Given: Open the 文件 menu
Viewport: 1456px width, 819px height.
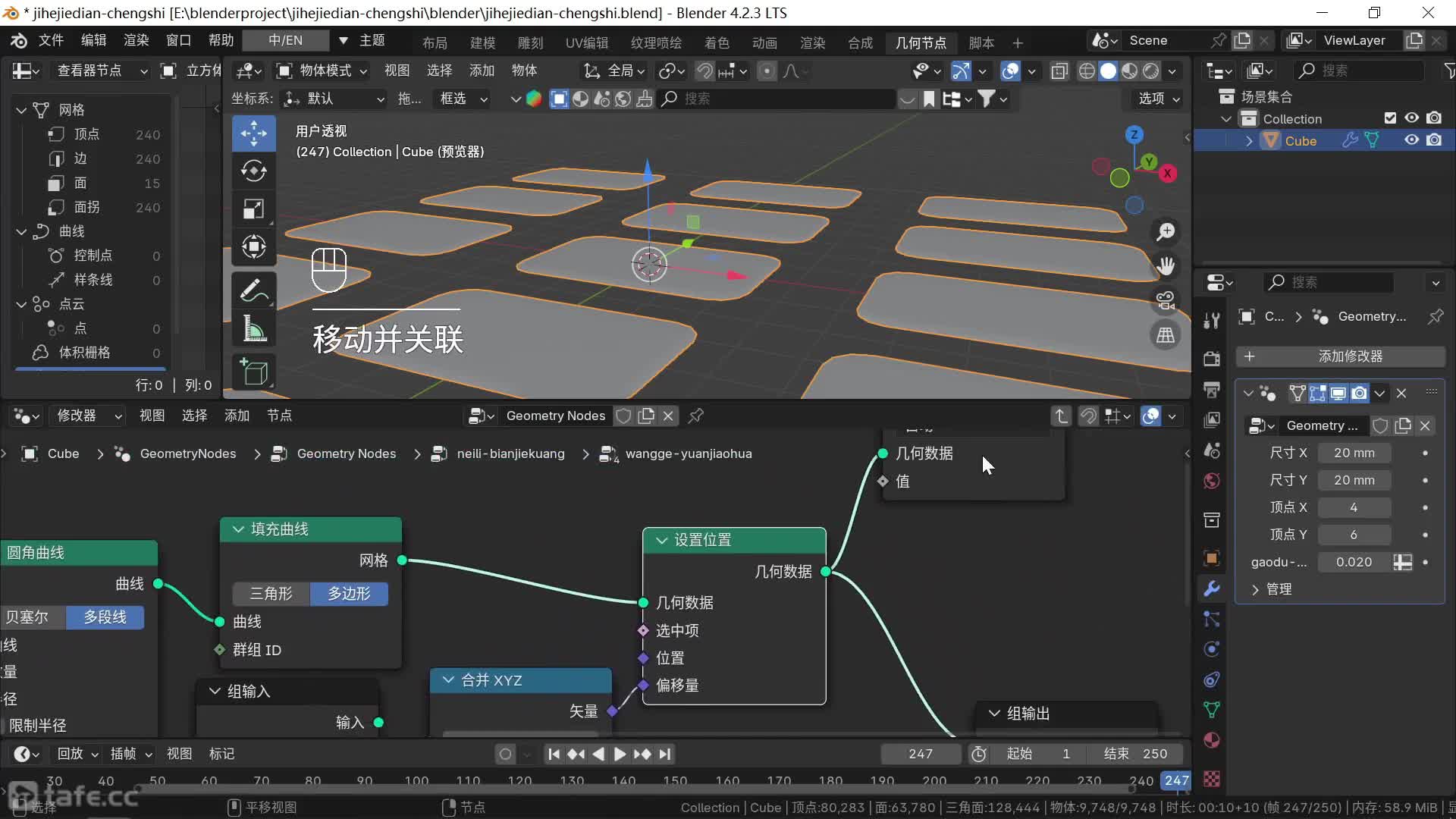Looking at the screenshot, I should (51, 40).
